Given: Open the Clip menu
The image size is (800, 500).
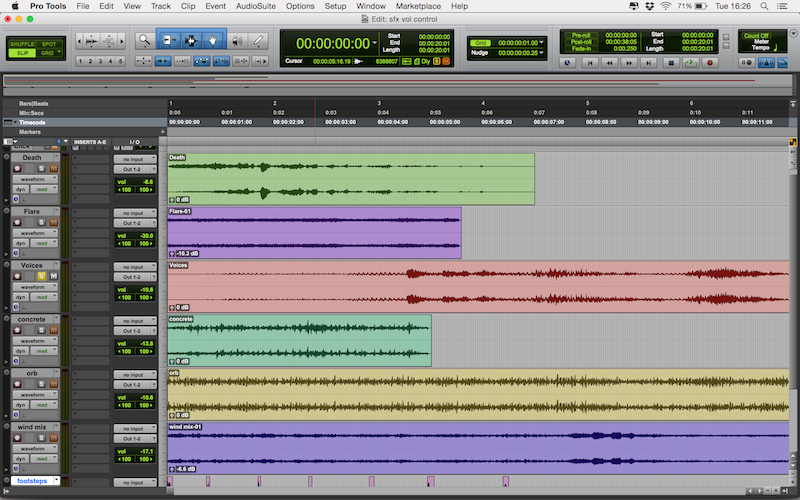Looking at the screenshot, I should pos(188,6).
